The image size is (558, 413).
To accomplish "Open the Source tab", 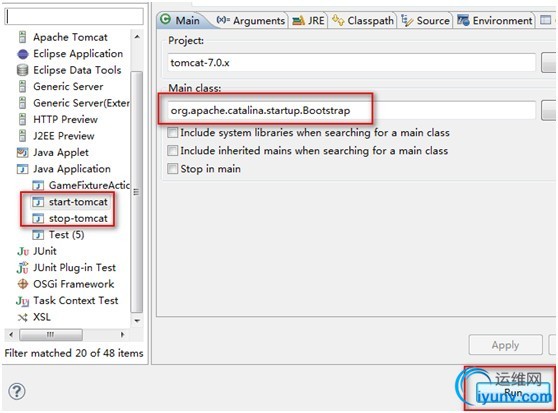I will coord(426,21).
